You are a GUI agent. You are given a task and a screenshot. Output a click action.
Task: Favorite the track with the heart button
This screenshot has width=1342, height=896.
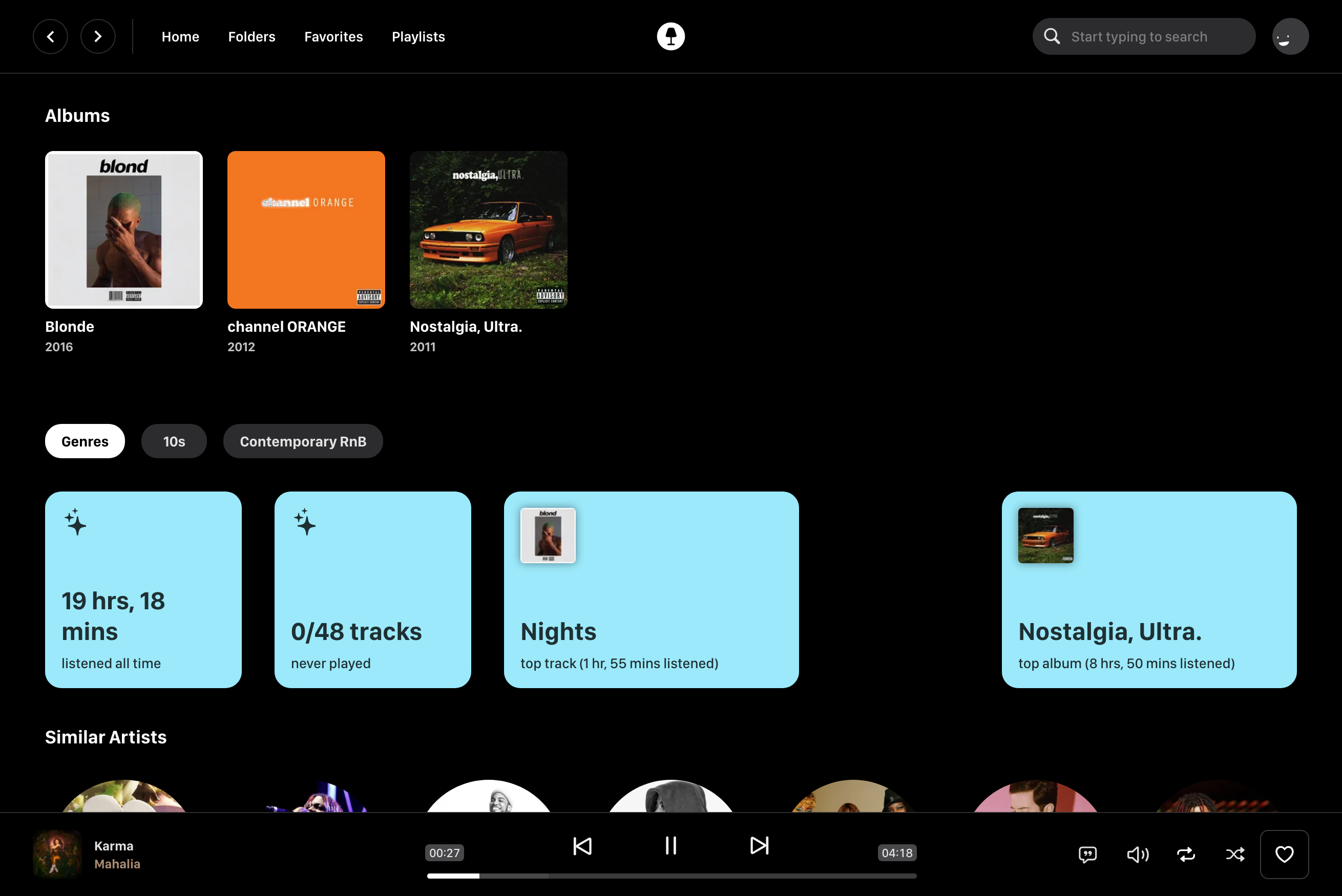click(x=1284, y=855)
